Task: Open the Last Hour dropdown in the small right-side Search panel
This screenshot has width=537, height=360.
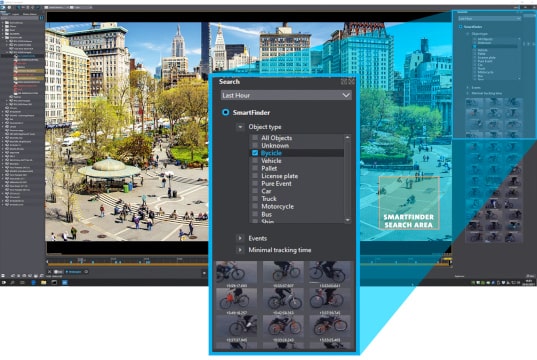Action: [490, 18]
